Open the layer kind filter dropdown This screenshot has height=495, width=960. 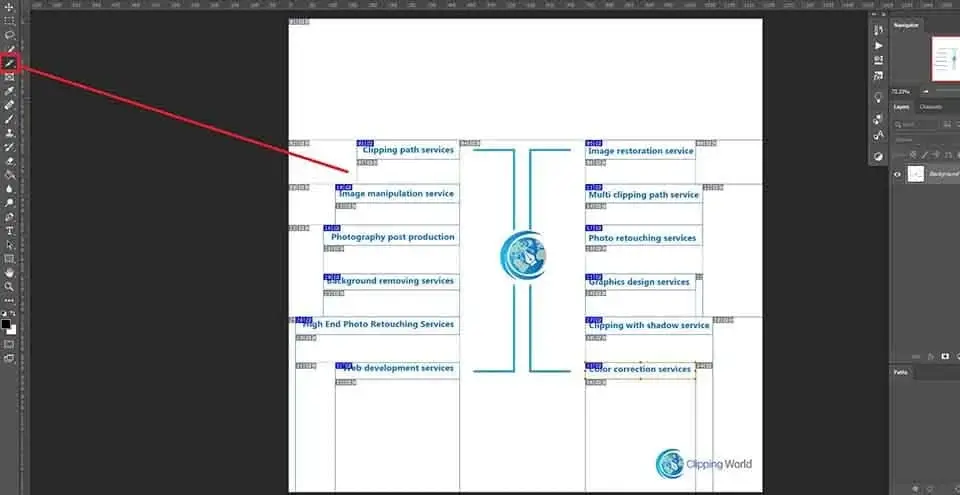(x=916, y=124)
